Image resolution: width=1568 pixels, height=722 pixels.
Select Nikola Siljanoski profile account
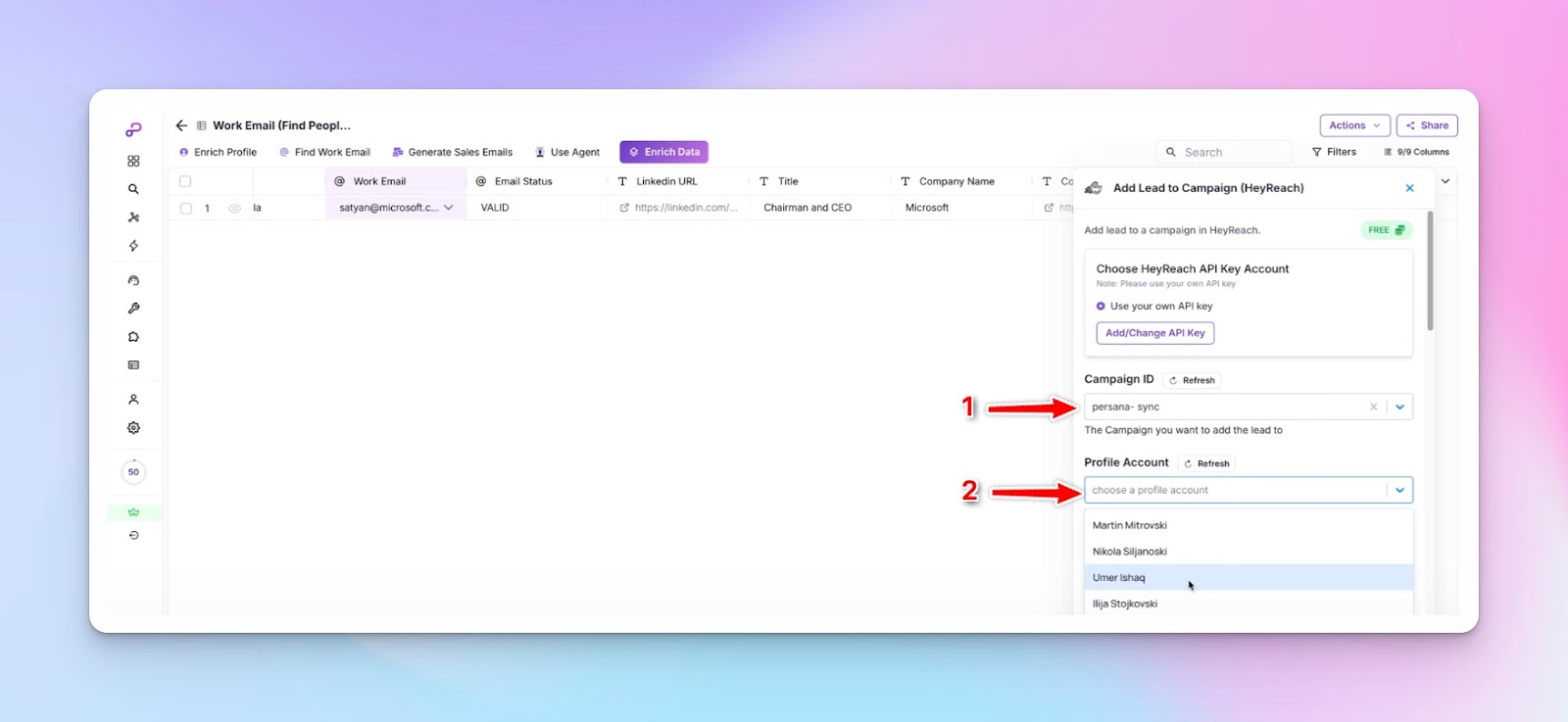[x=1249, y=552]
